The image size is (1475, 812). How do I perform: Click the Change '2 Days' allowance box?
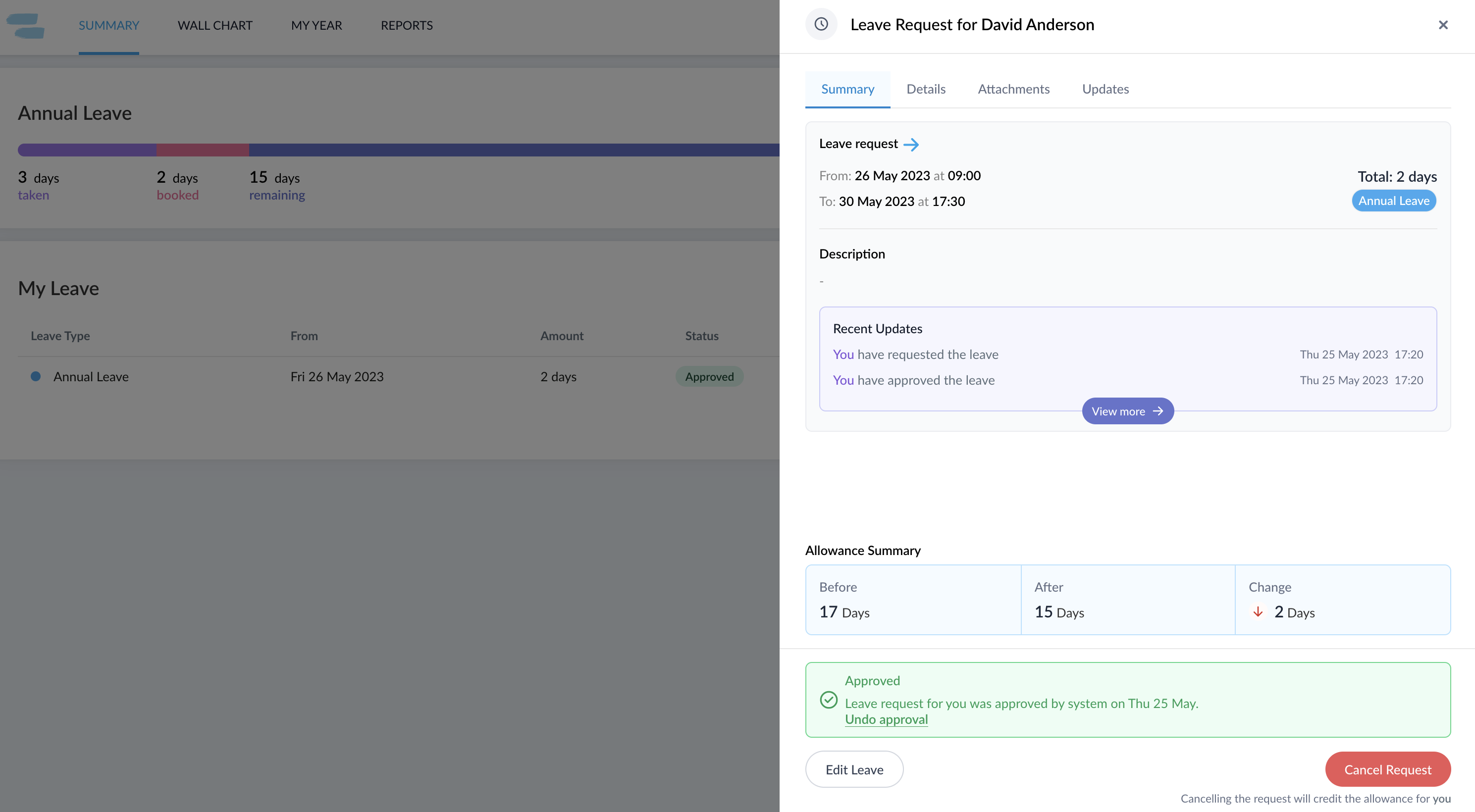coord(1343,600)
